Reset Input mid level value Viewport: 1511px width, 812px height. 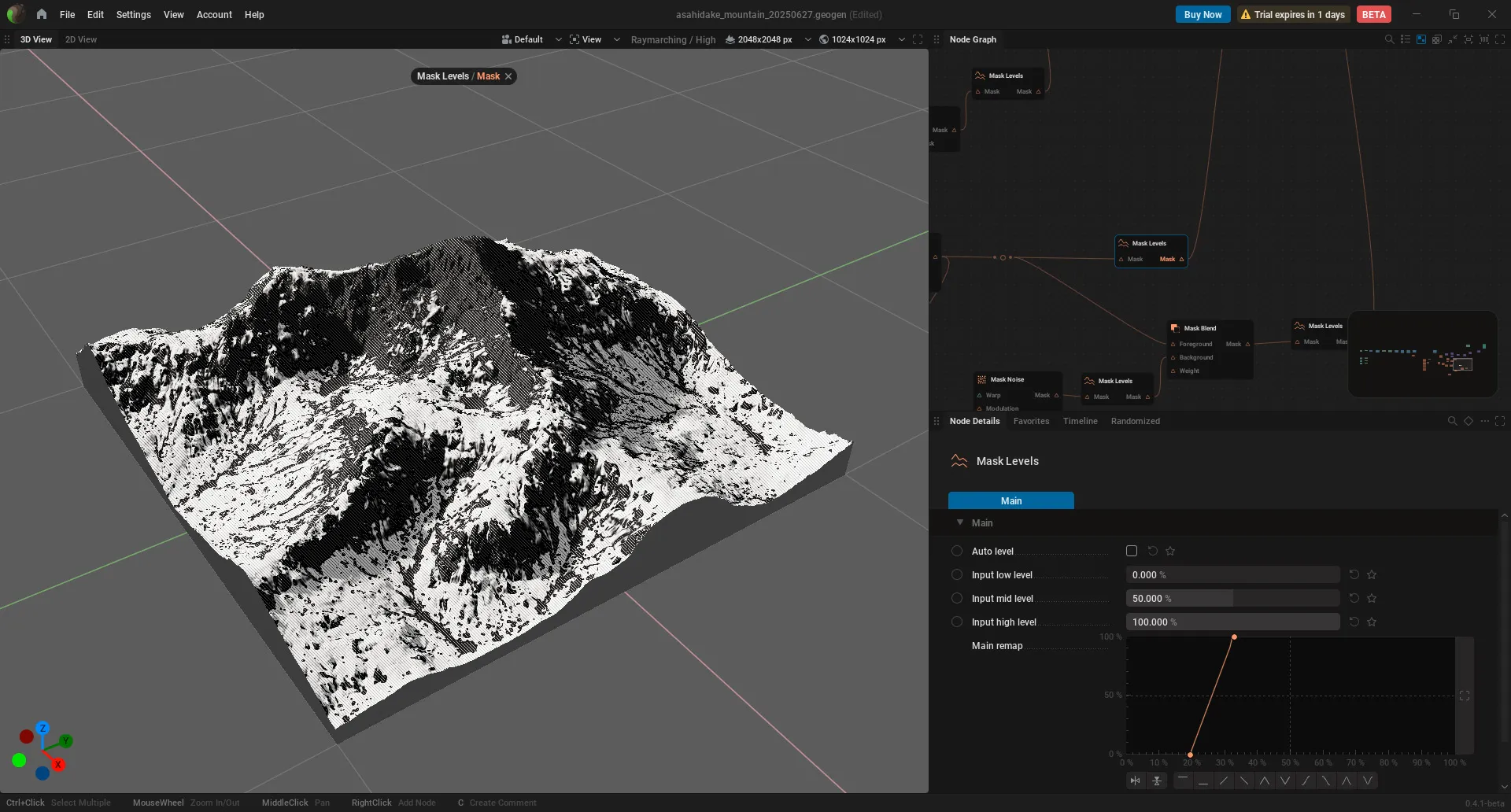pos(1354,598)
